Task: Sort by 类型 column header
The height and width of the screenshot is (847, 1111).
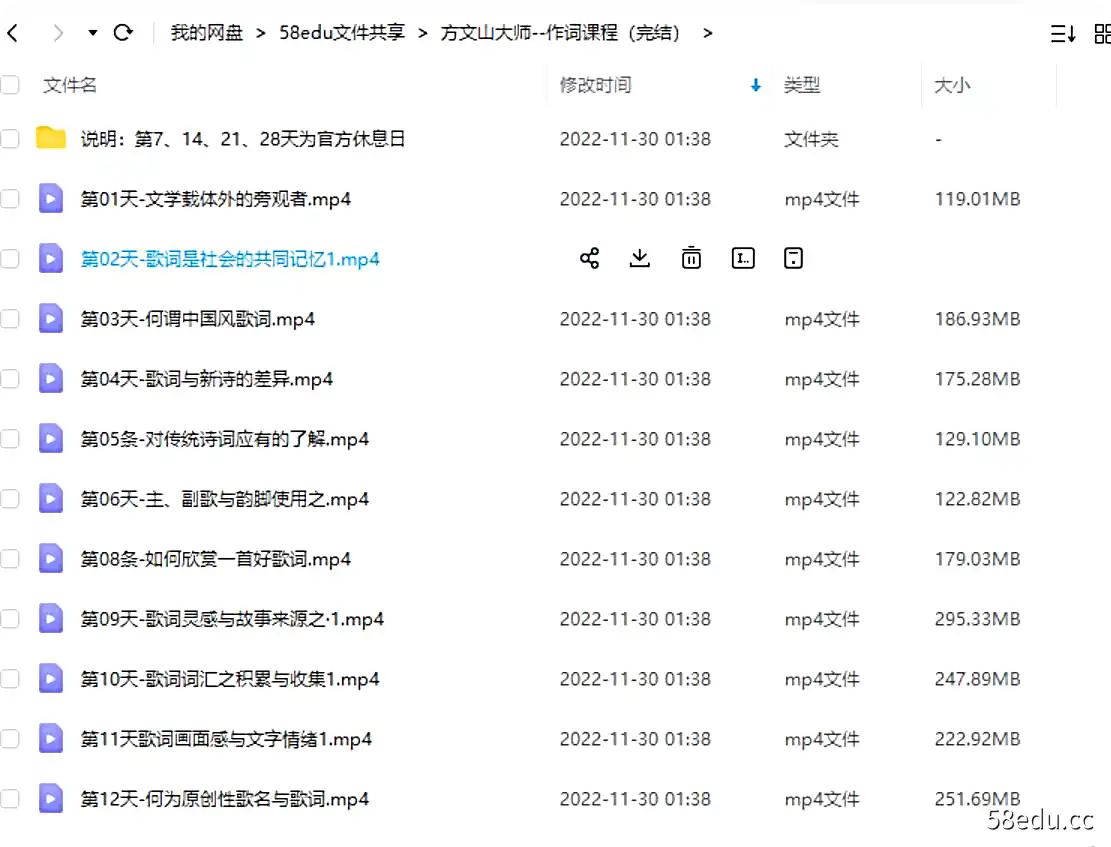Action: pyautogui.click(x=802, y=85)
